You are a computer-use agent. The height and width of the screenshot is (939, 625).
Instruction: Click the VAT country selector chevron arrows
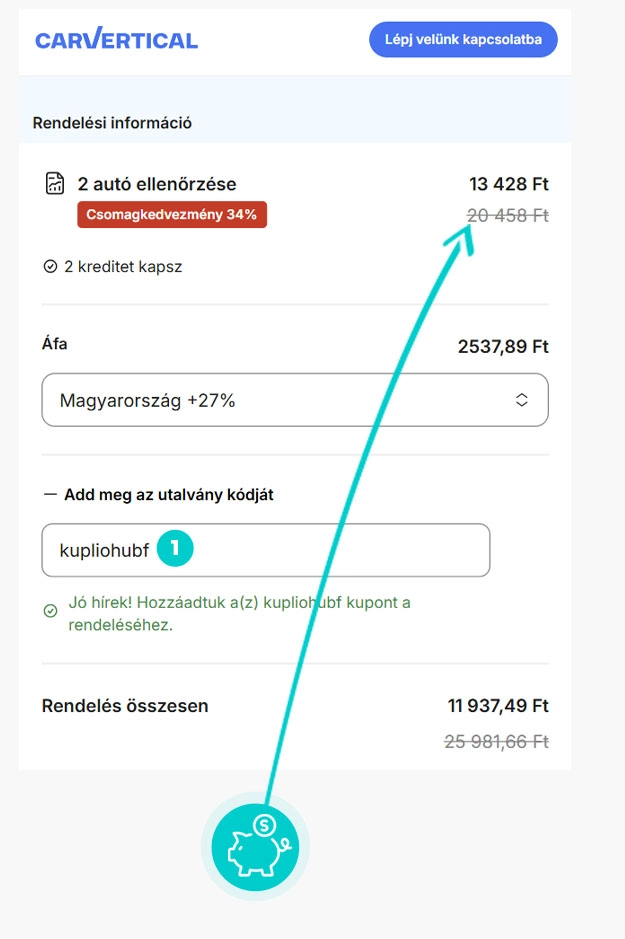tap(521, 400)
